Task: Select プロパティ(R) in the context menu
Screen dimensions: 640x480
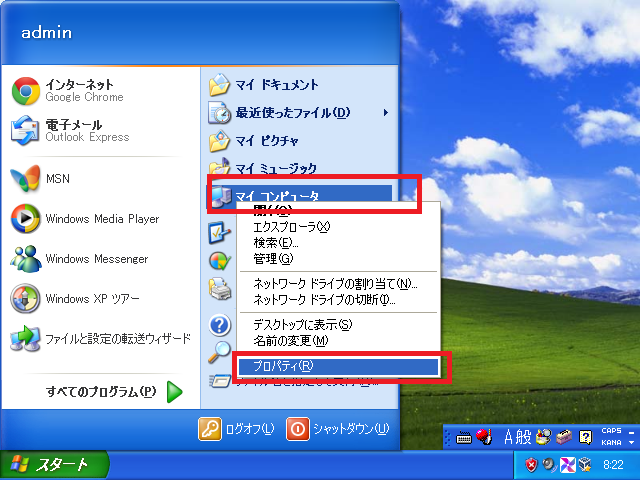Action: pos(338,366)
